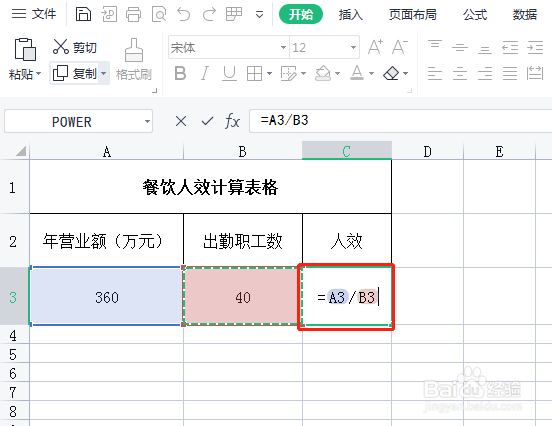This screenshot has height=426, width=552.
Task: Expand the font size 12 dropdown
Action: (x=353, y=47)
